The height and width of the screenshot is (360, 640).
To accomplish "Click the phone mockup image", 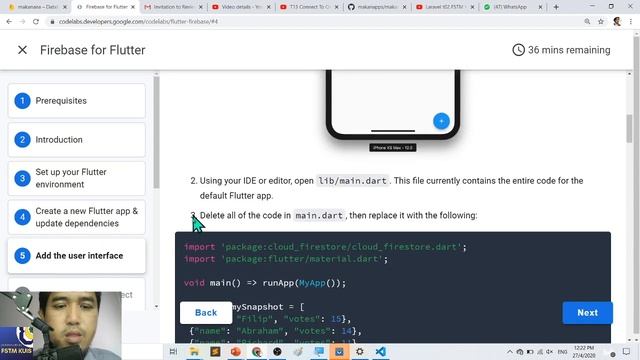I will click(x=393, y=105).
